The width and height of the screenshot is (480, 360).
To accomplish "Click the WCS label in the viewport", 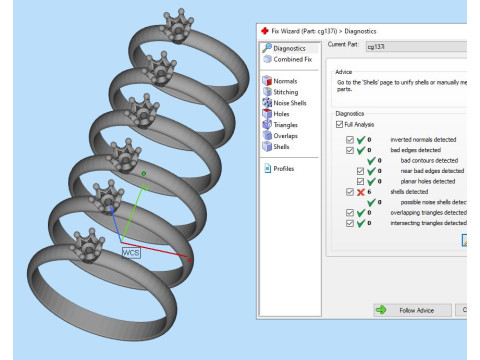I will point(131,253).
